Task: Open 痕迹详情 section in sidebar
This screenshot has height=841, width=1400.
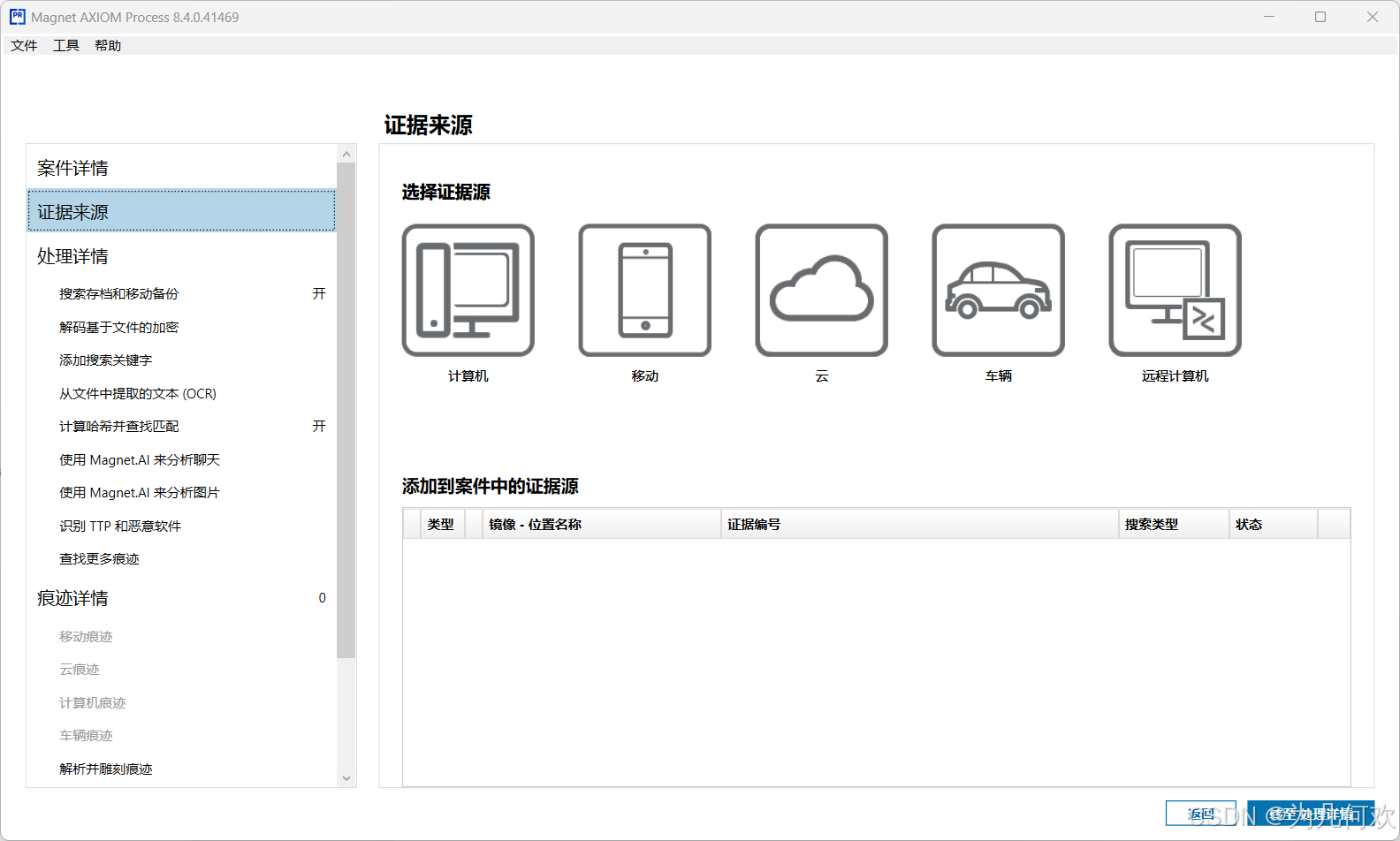Action: tap(181, 598)
